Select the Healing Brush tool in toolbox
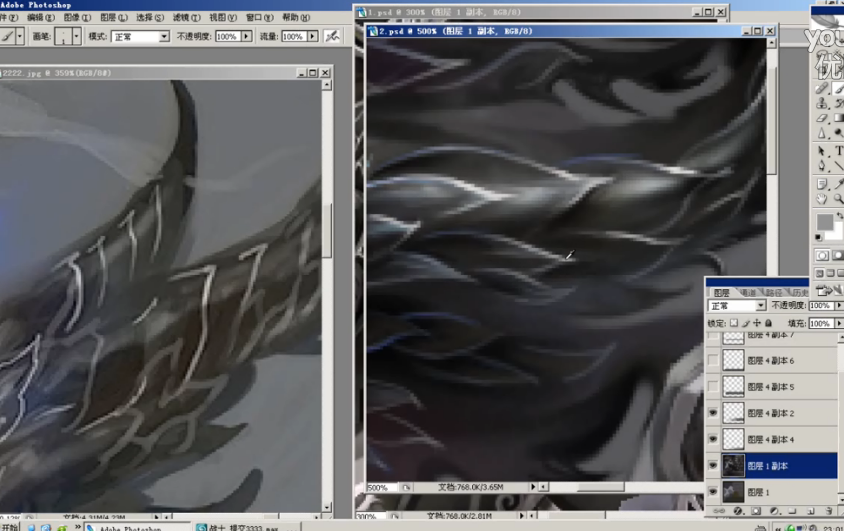844x531 pixels. [x=822, y=89]
